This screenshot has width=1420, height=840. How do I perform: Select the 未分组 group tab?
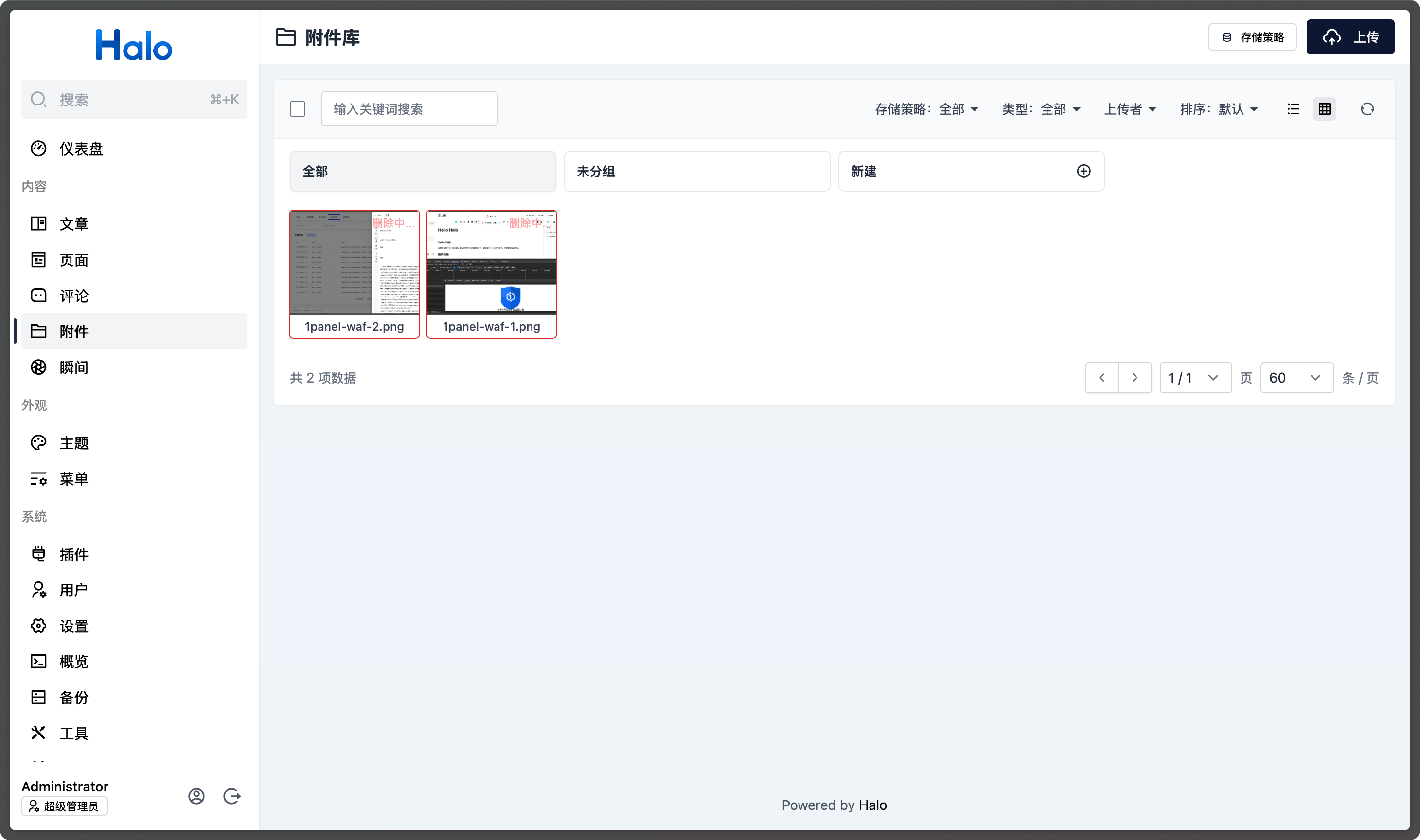pos(696,171)
